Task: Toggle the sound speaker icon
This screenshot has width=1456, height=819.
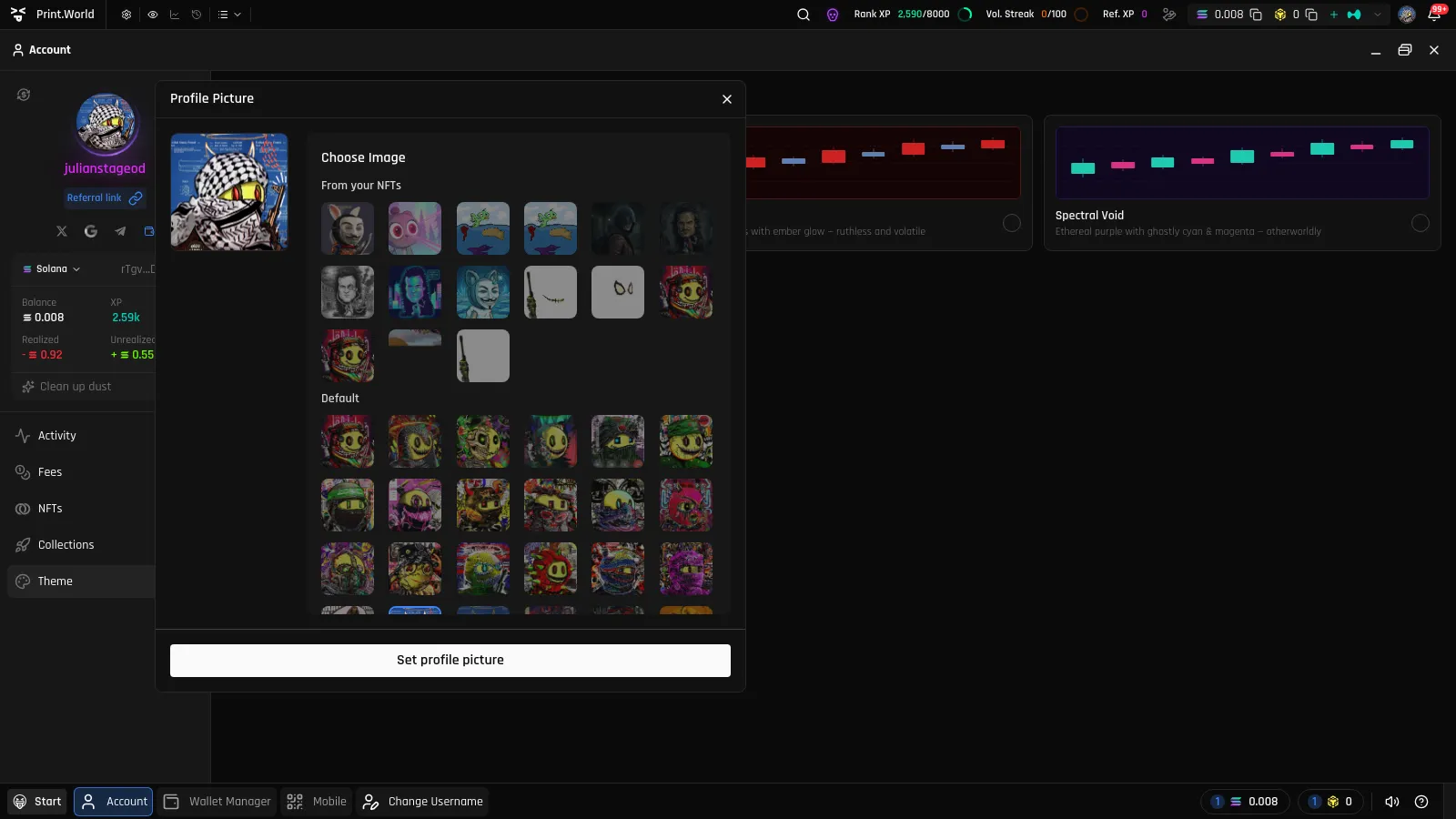Action: pyautogui.click(x=1392, y=802)
